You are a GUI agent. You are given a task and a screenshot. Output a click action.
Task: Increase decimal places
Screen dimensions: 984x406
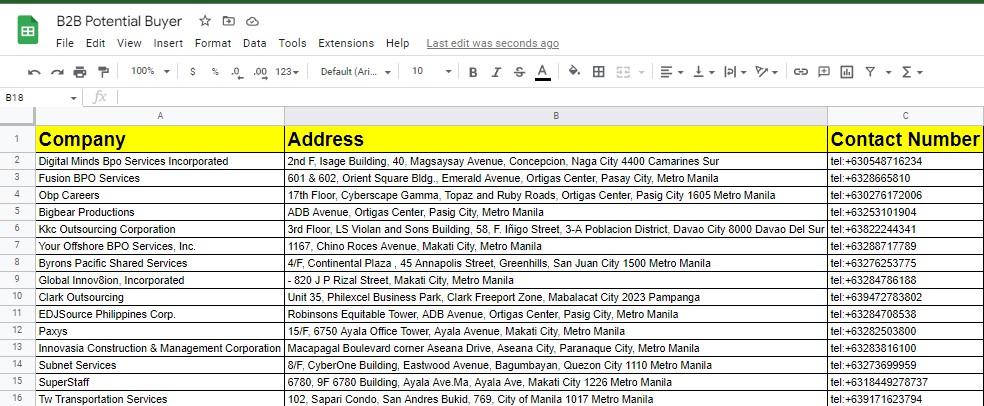[260, 72]
